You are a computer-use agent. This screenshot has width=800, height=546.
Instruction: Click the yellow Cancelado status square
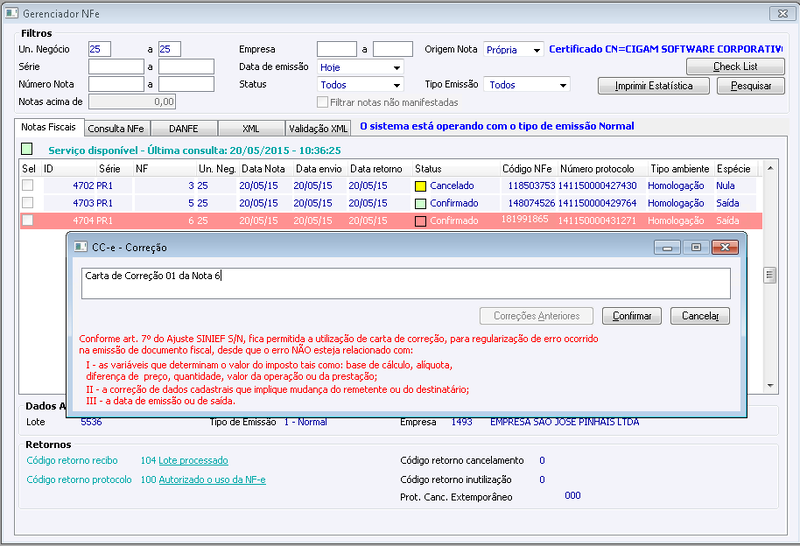click(420, 186)
